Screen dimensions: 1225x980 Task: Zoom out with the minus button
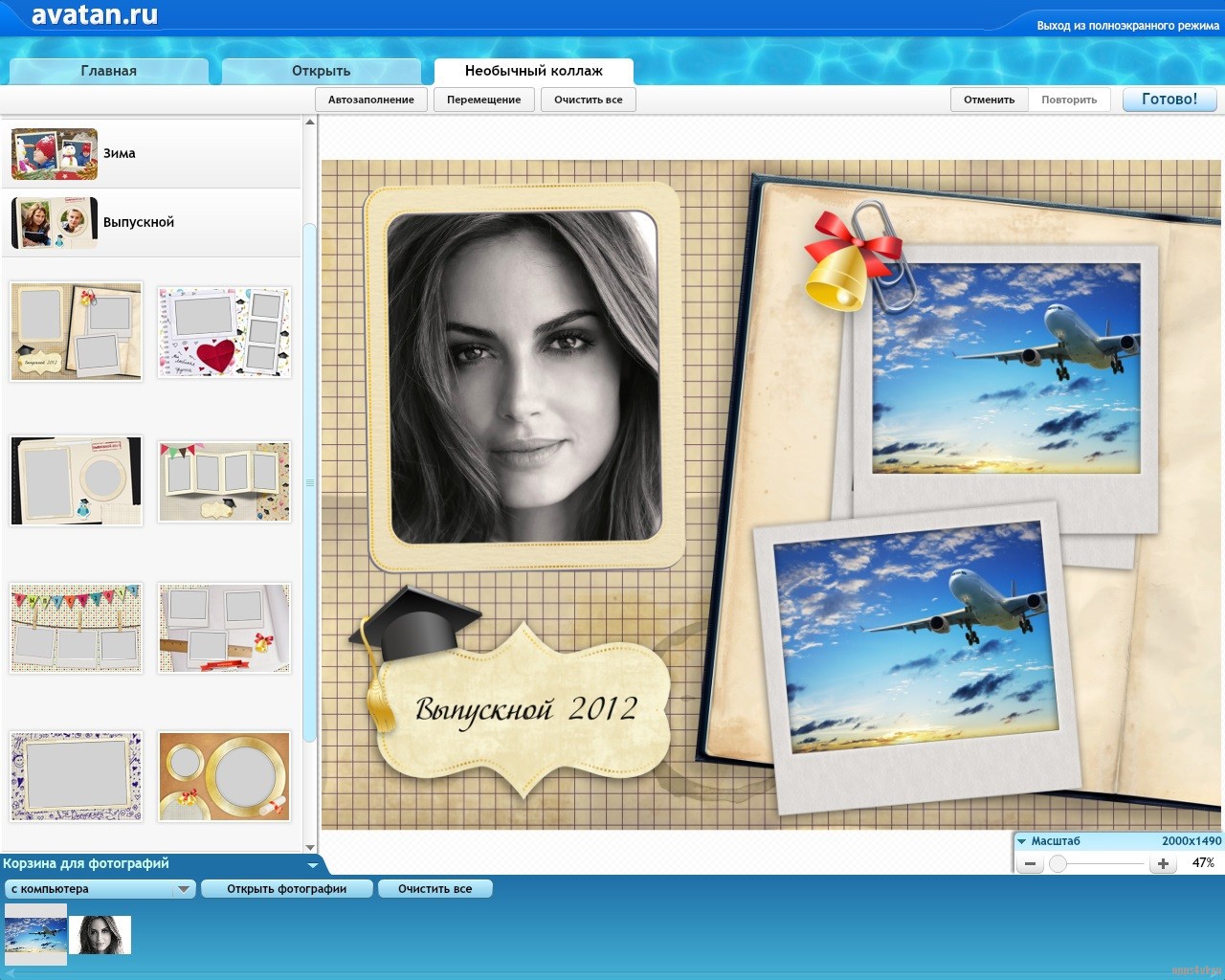tap(1031, 864)
